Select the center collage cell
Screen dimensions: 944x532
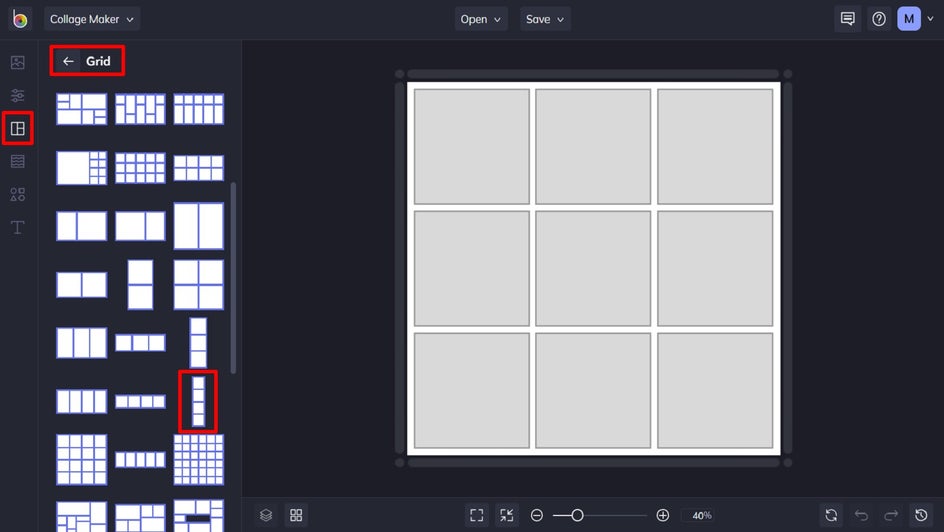click(x=593, y=268)
